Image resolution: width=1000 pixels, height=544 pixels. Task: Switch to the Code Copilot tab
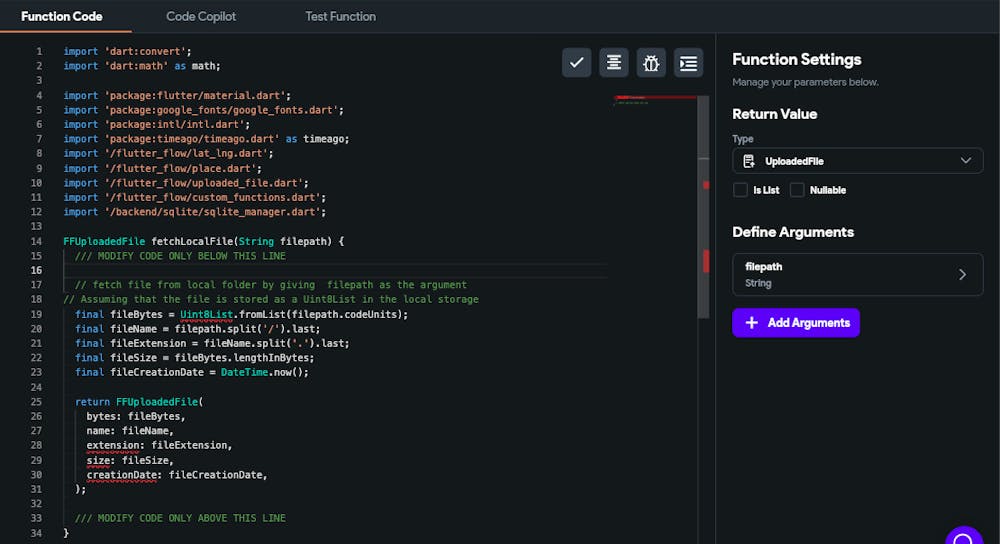(201, 17)
